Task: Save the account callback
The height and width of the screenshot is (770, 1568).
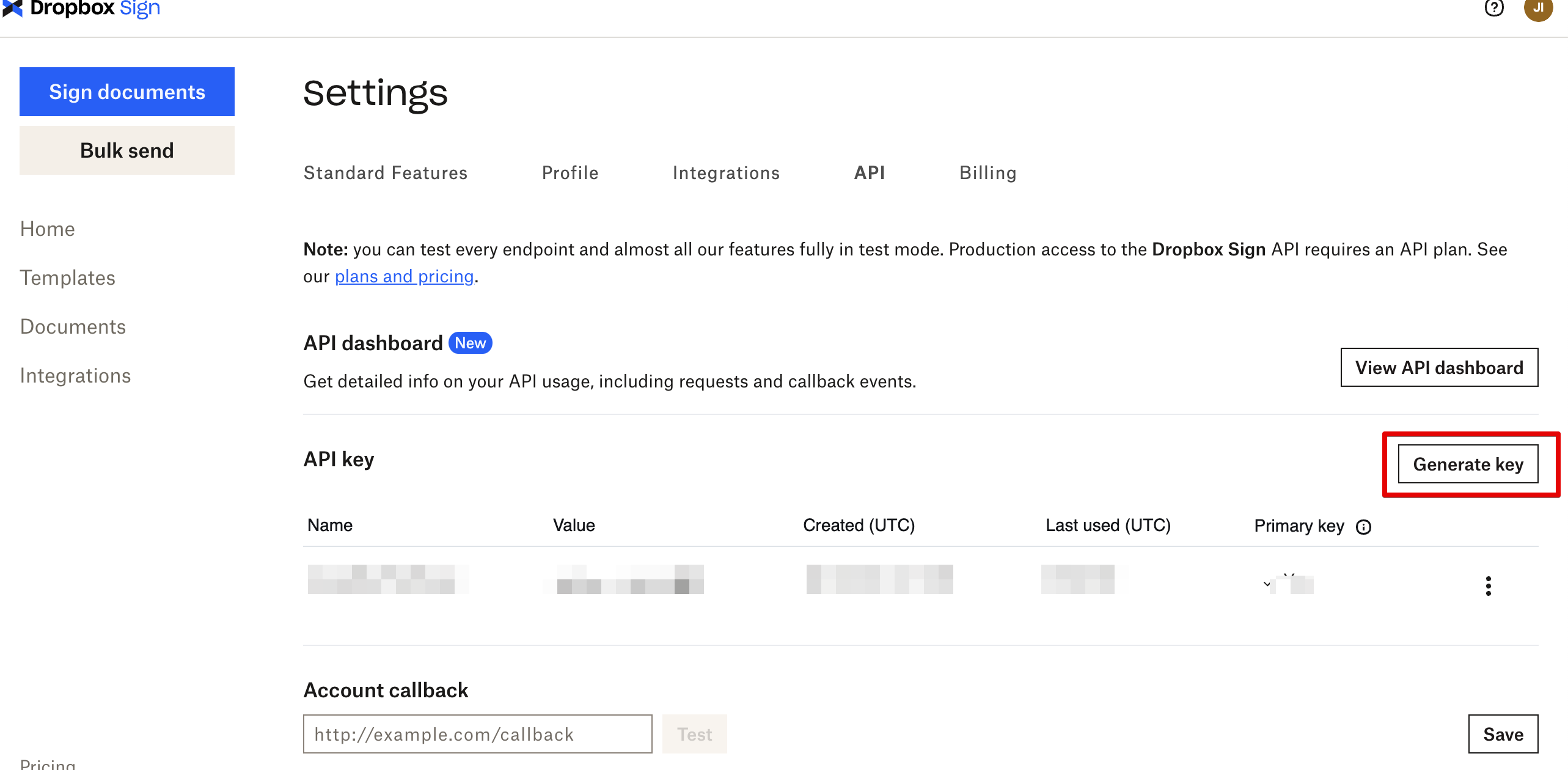Action: (1503, 734)
